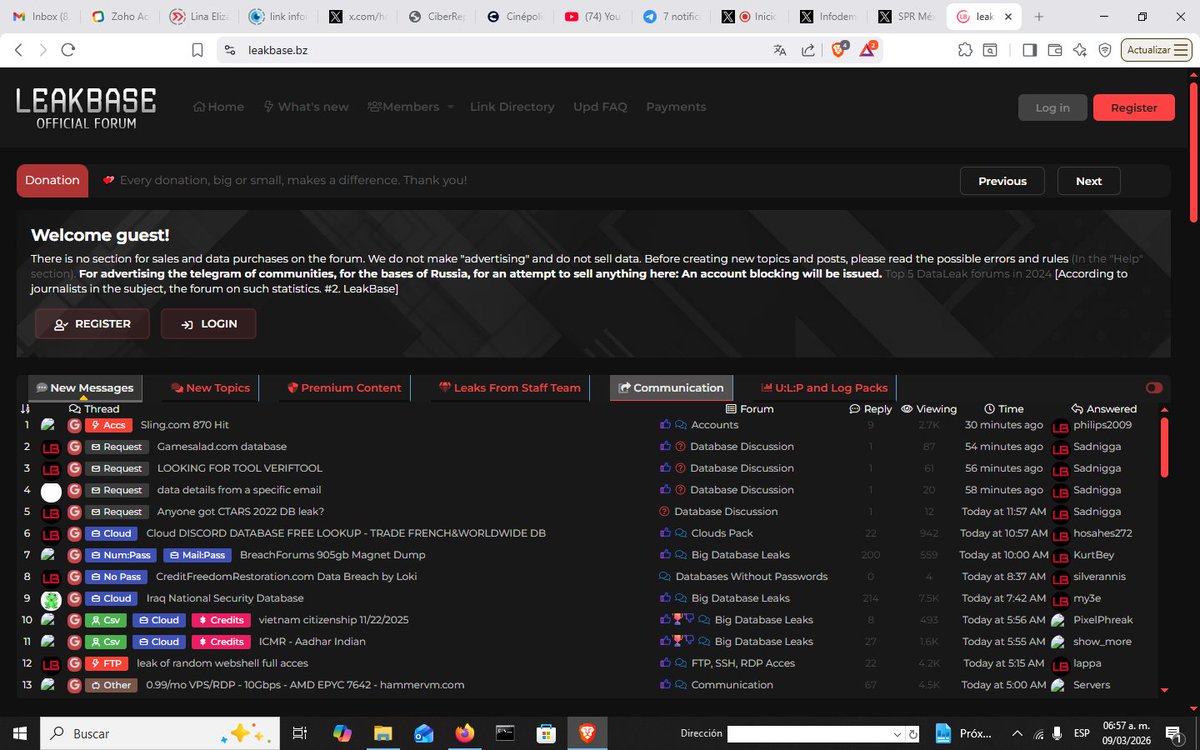
Task: Open Brave Rewards triangle icon
Action: tap(867, 50)
